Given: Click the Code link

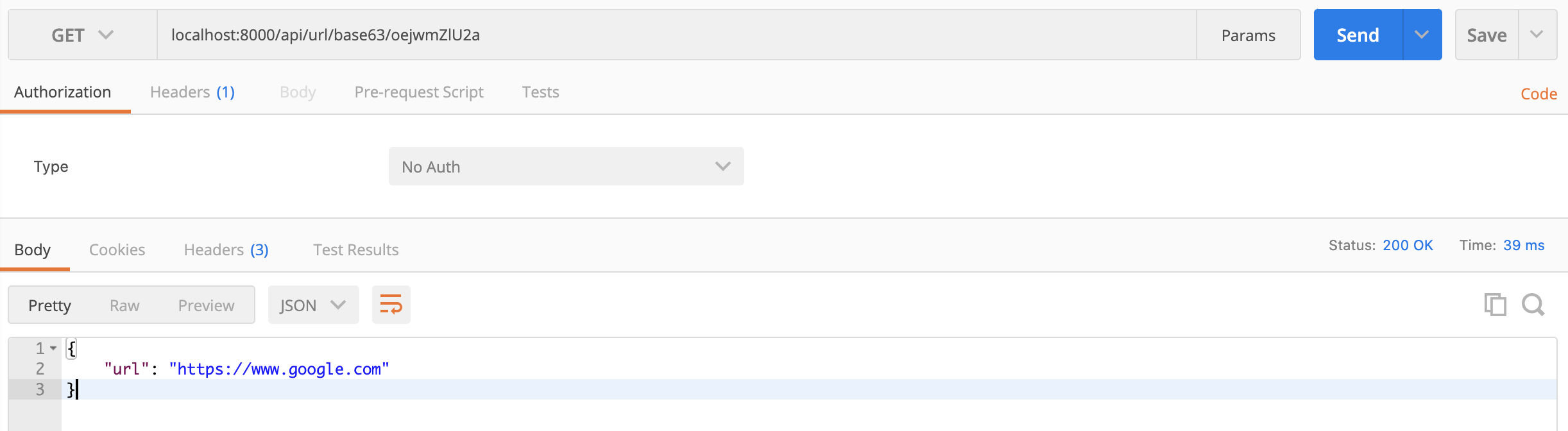Looking at the screenshot, I should click(1538, 94).
